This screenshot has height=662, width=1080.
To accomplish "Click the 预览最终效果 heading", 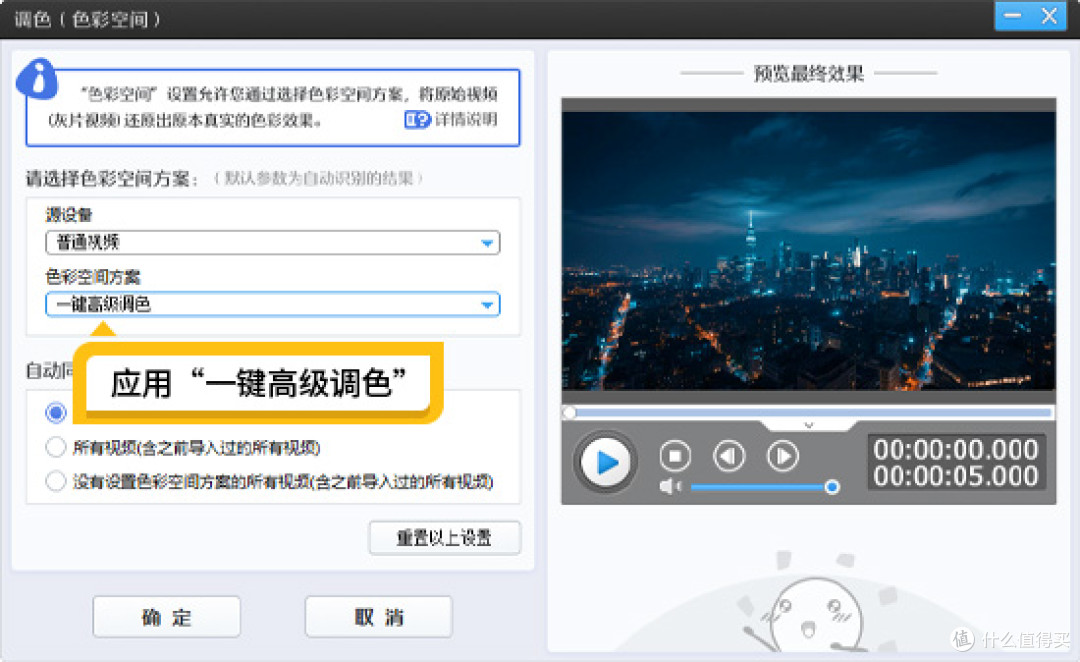I will click(809, 74).
